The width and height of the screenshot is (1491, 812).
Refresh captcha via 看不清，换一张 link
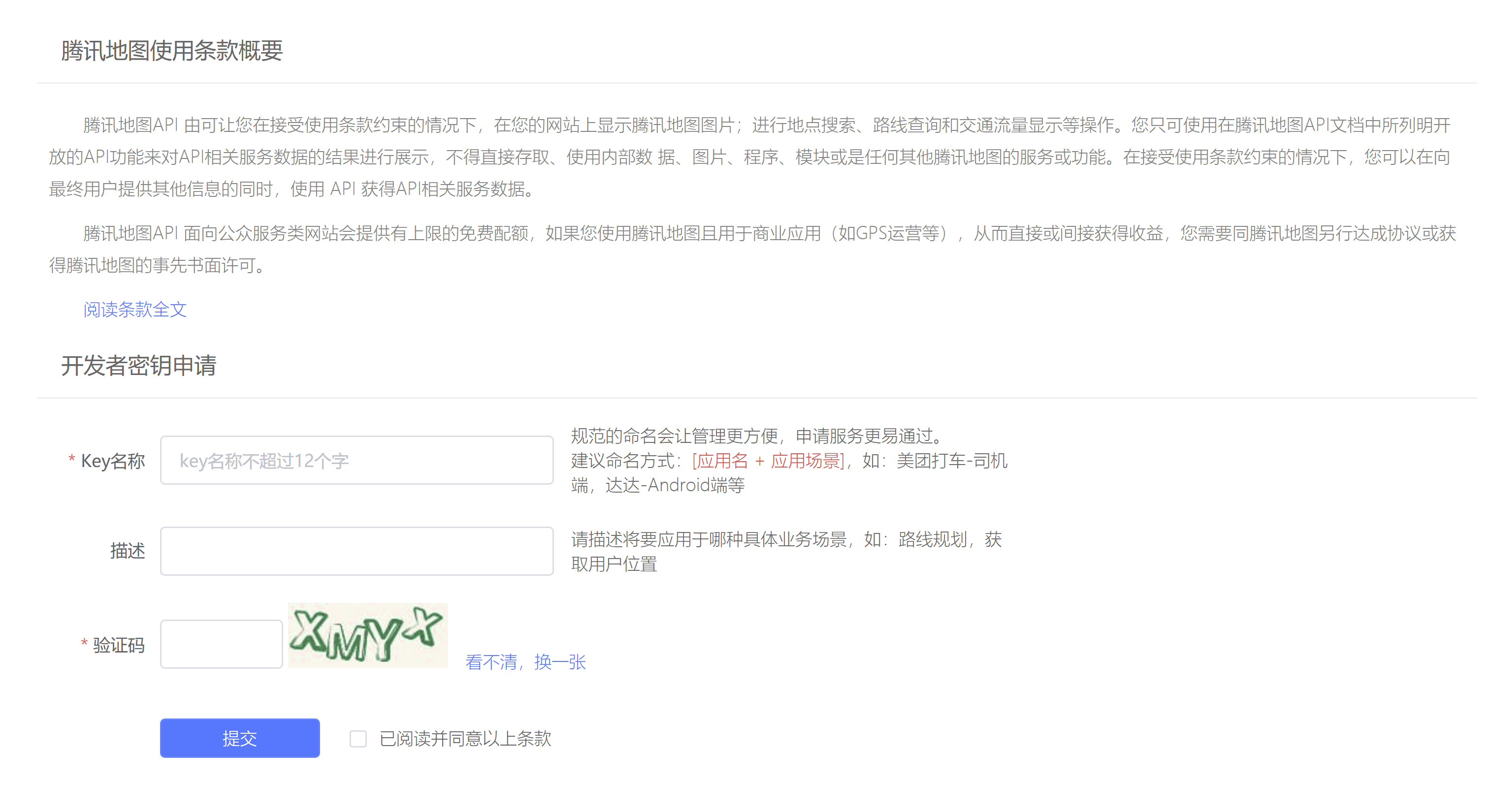525,661
